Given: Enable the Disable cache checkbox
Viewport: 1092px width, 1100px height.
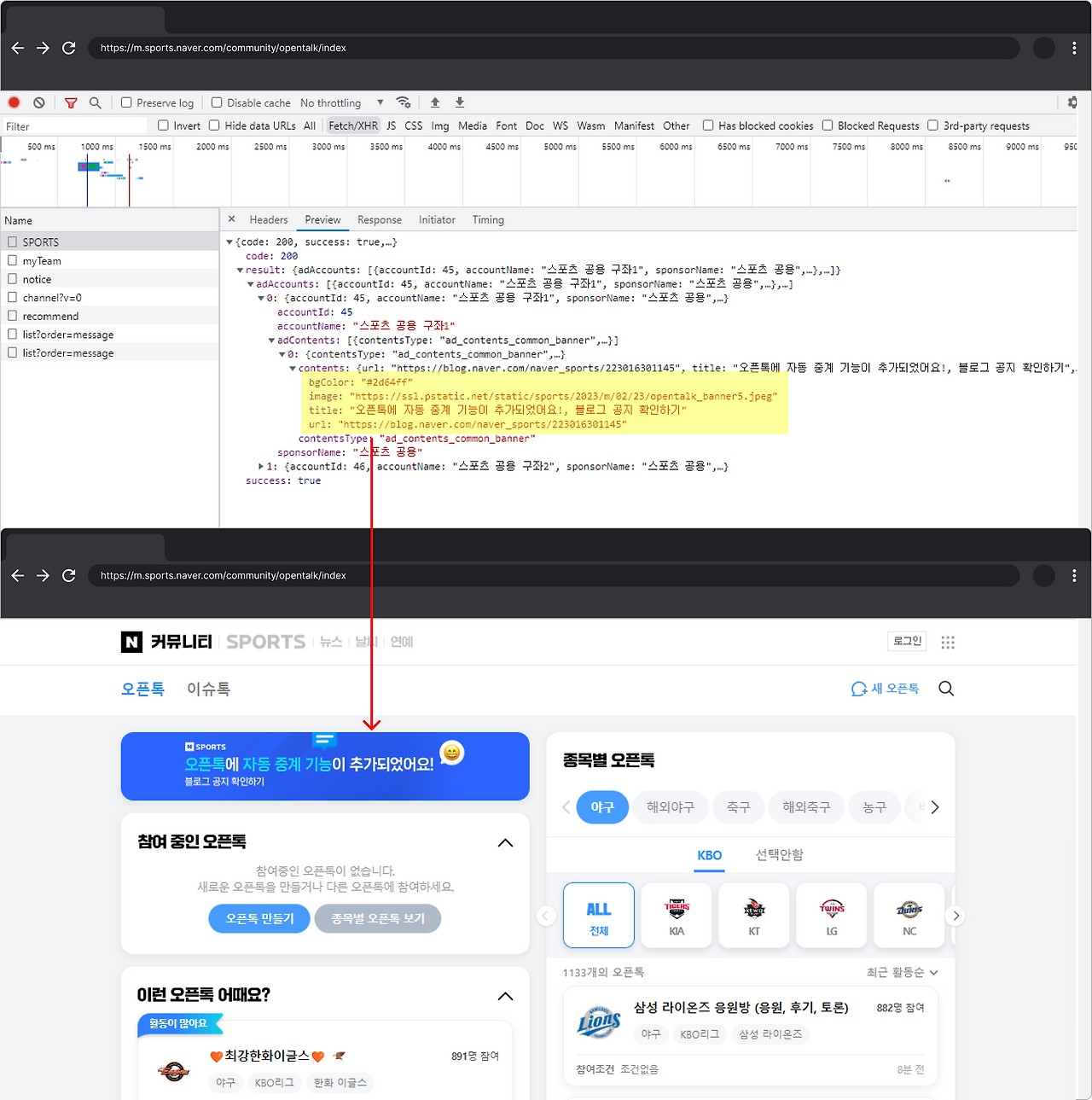Looking at the screenshot, I should pyautogui.click(x=217, y=102).
